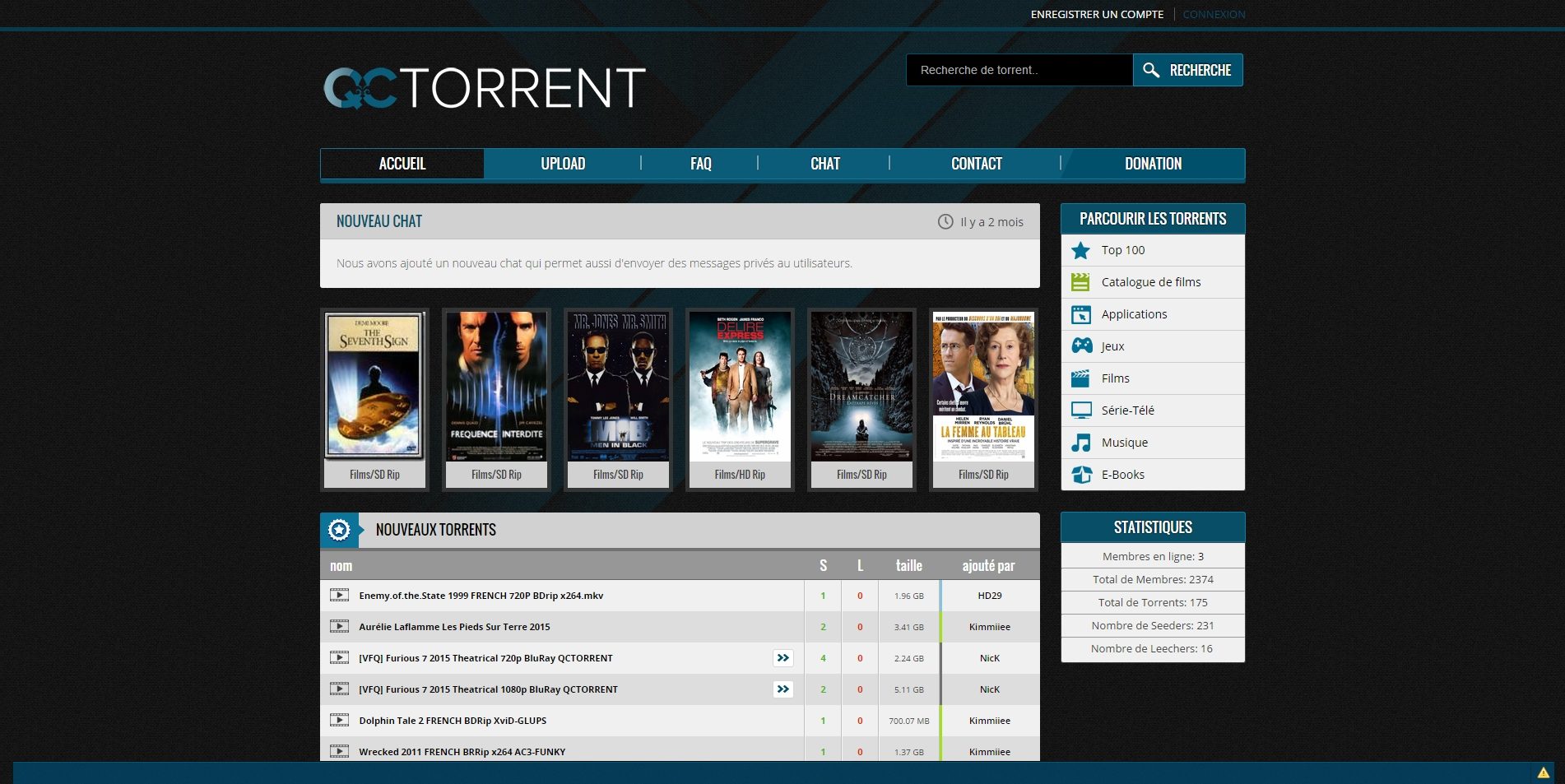Open 'Dolphin Tale 2 FRENCH BDRip XviD-GLUPS'
This screenshot has height=784, width=1565.
[x=453, y=721]
